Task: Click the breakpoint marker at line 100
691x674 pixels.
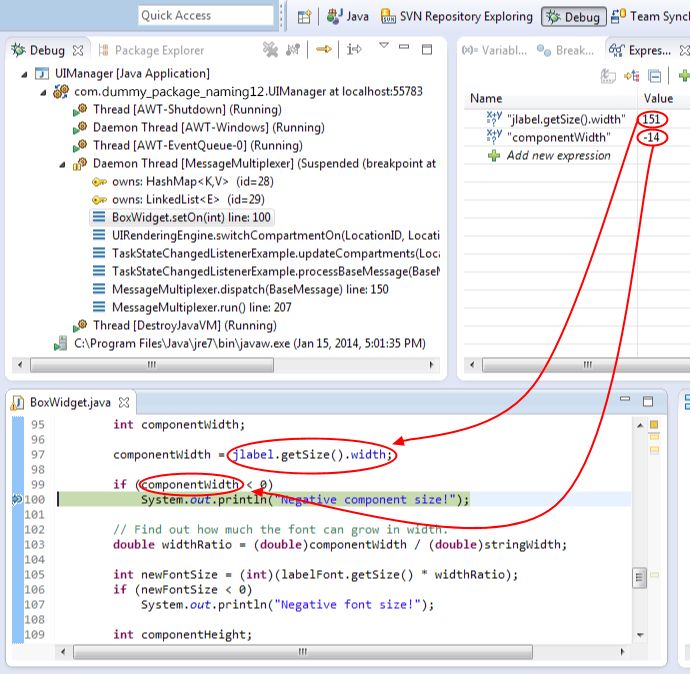Action: pos(17,499)
